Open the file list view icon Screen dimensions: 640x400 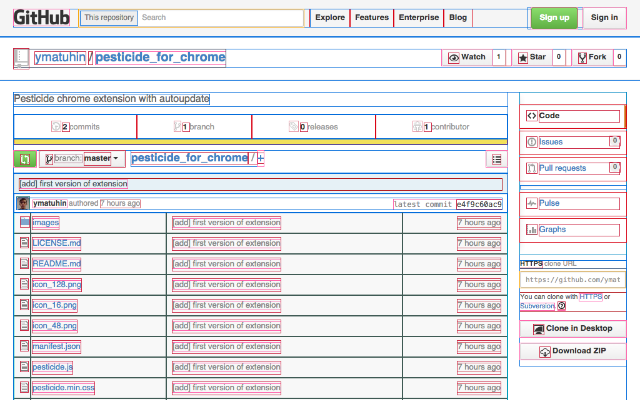coord(496,159)
